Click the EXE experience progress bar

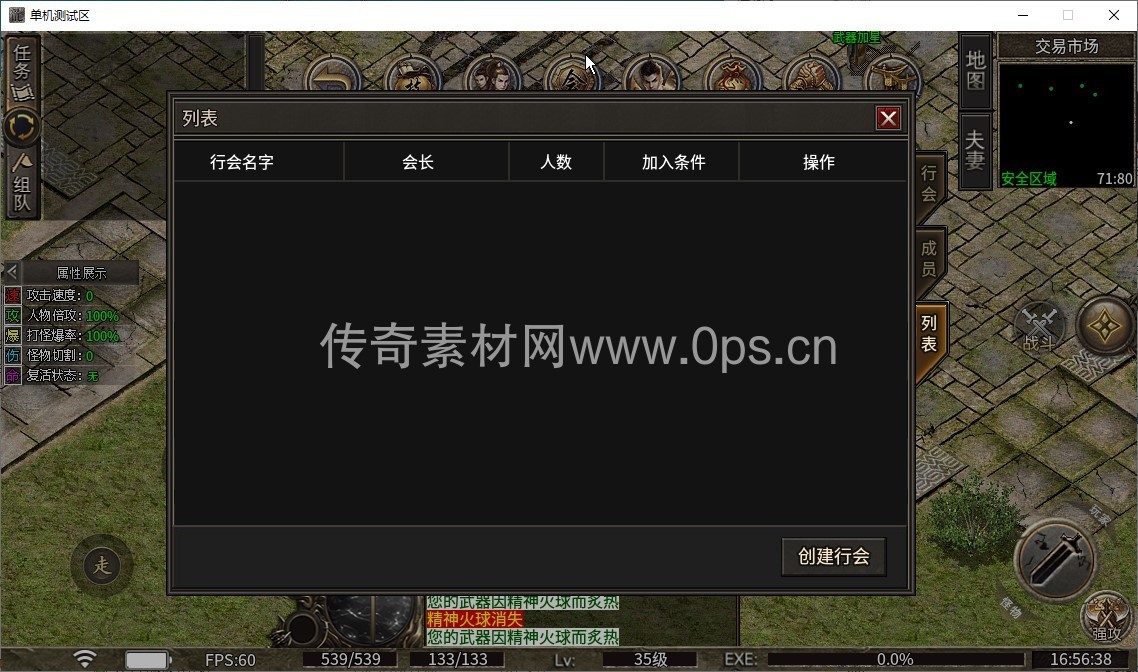(894, 659)
